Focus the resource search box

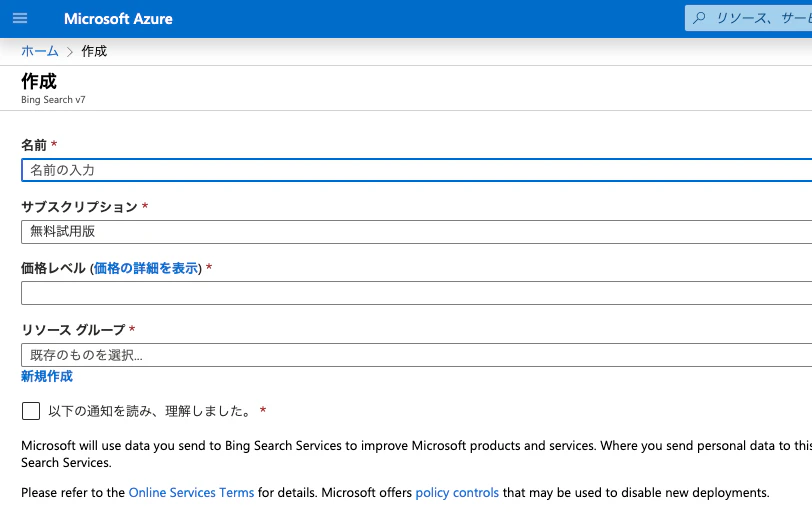749,18
